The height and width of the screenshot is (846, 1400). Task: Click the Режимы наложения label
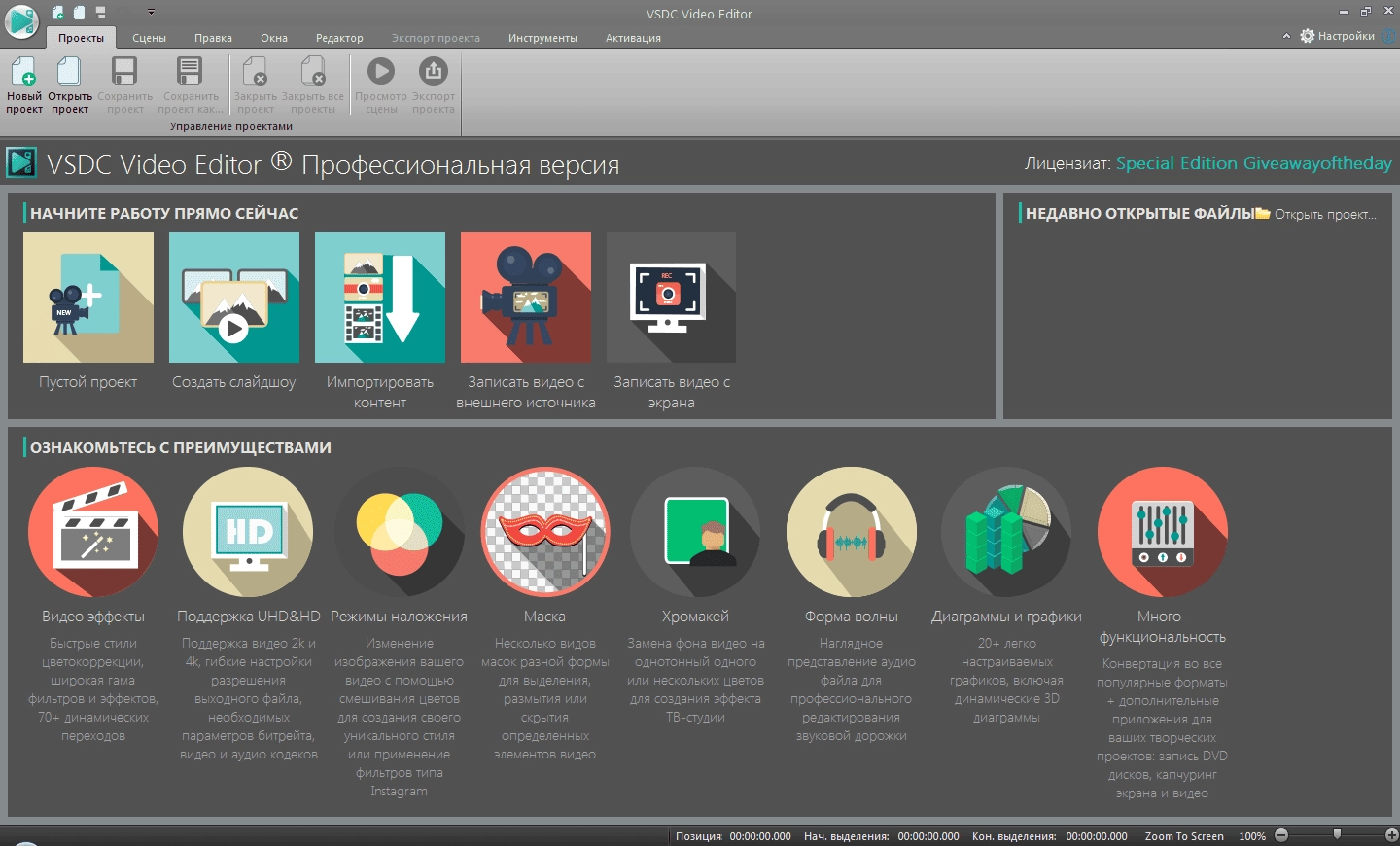pos(399,617)
